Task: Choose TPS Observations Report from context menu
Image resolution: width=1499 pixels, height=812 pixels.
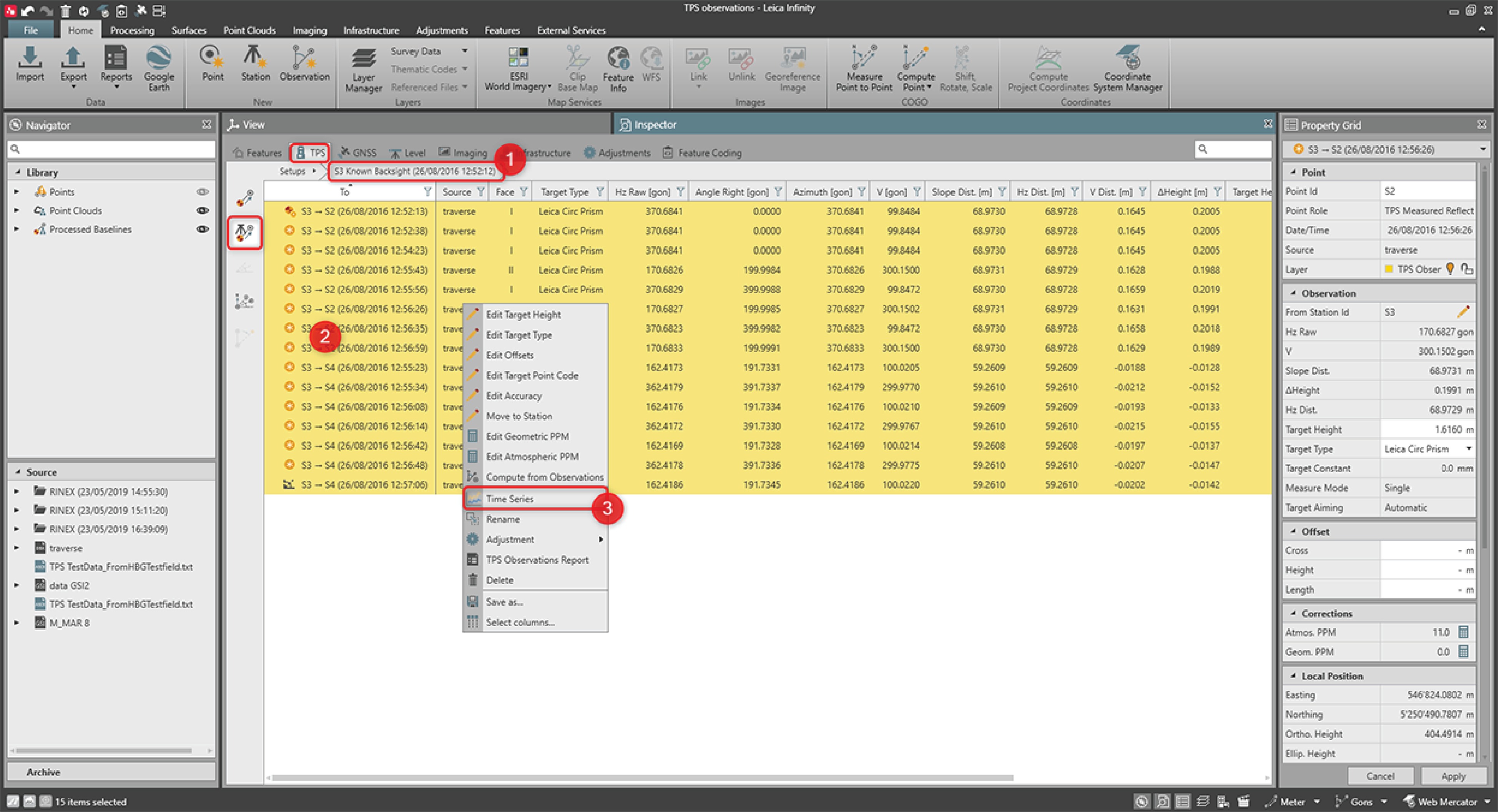Action: tap(535, 560)
